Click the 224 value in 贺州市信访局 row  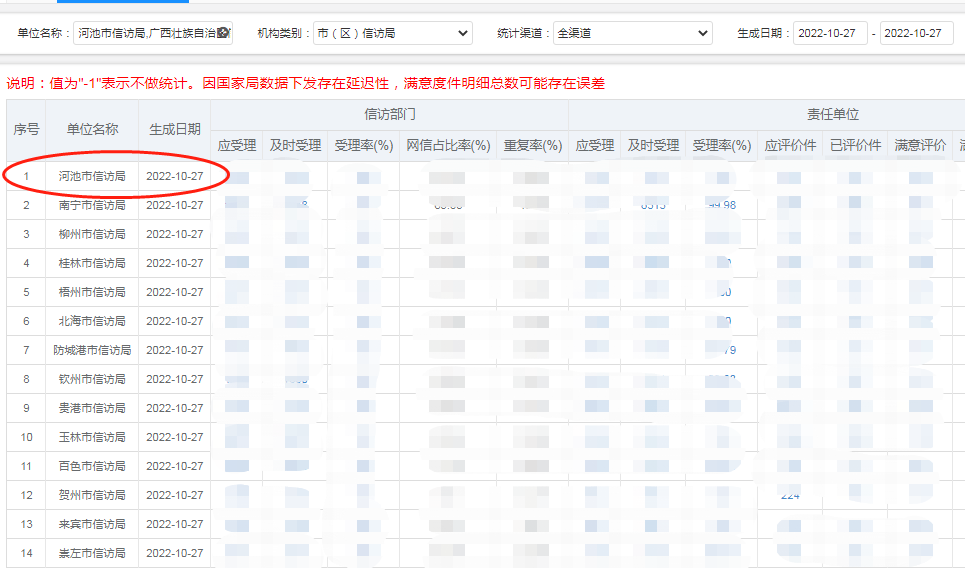[x=790, y=495]
